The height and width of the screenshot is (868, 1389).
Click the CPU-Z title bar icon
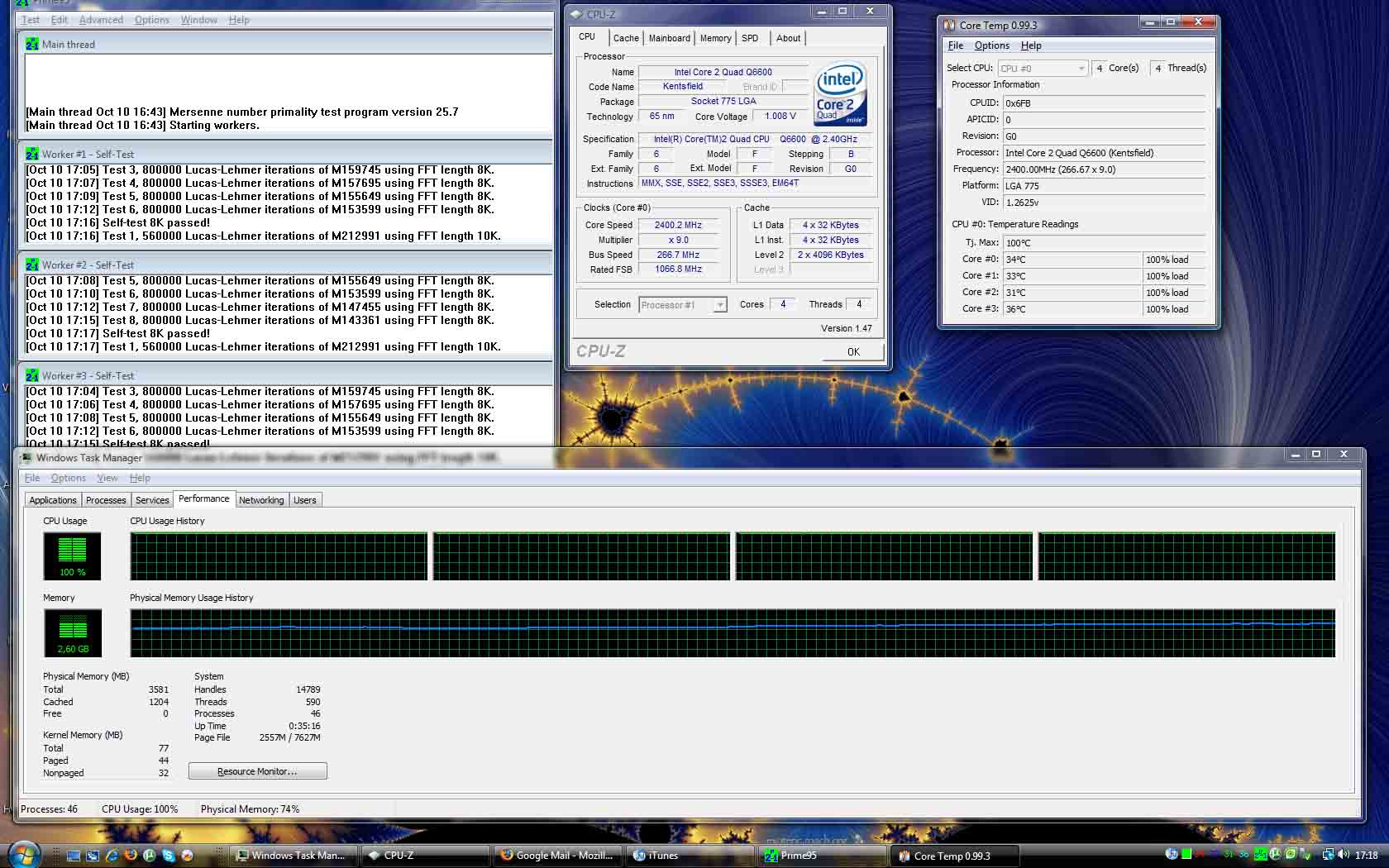576,14
